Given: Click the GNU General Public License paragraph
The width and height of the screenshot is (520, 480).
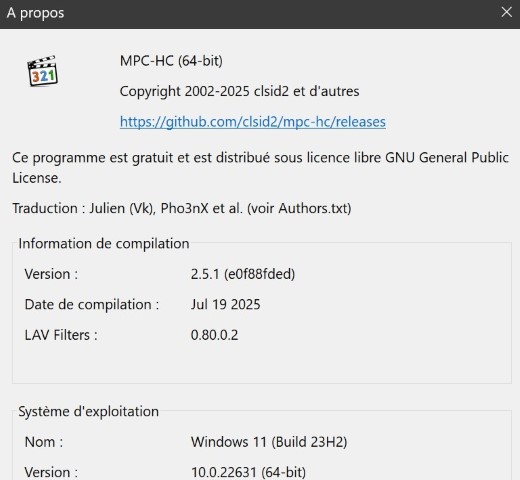Looking at the screenshot, I should pyautogui.click(x=260, y=168).
